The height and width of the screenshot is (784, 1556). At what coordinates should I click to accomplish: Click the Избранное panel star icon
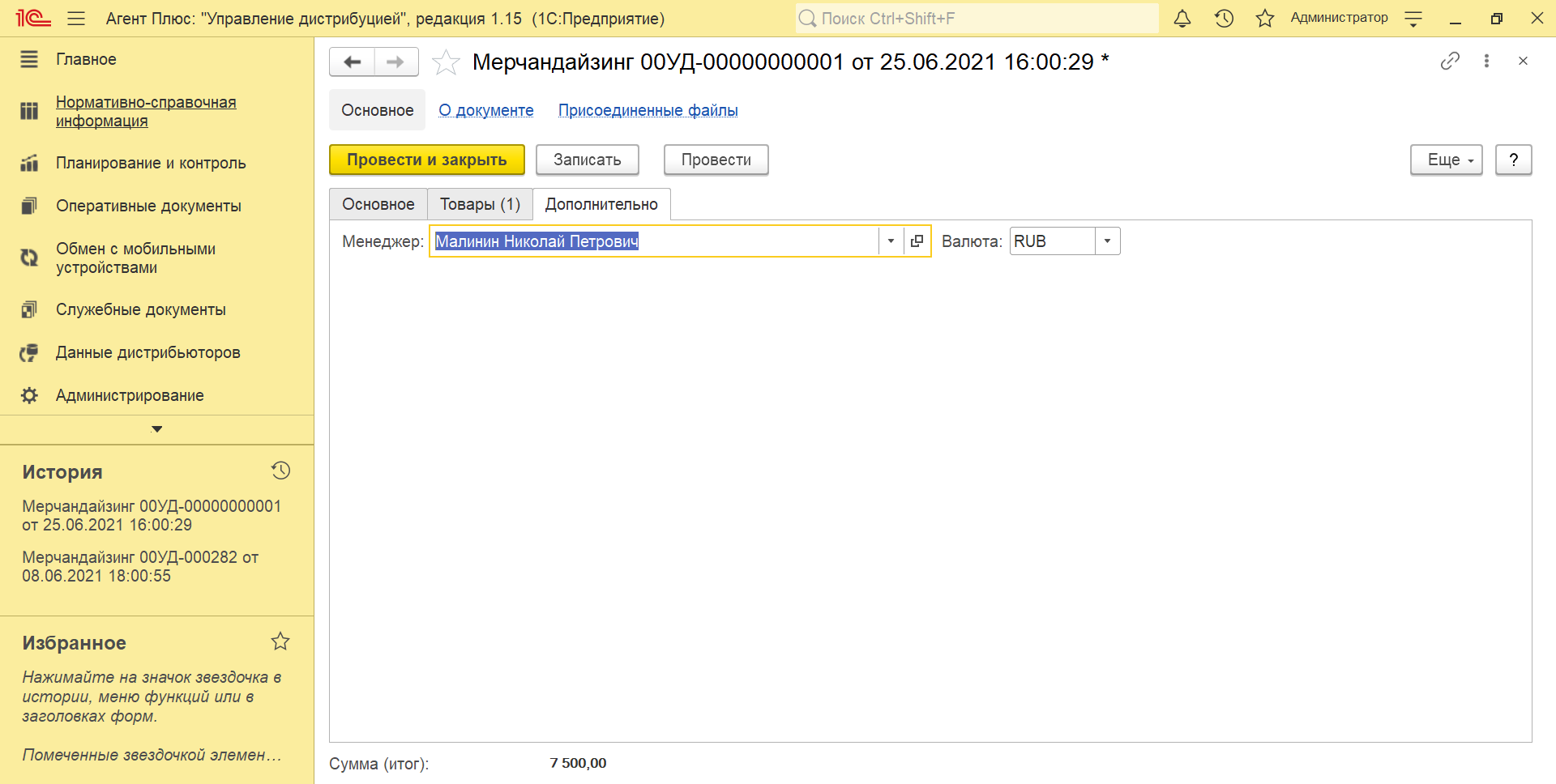(x=280, y=641)
